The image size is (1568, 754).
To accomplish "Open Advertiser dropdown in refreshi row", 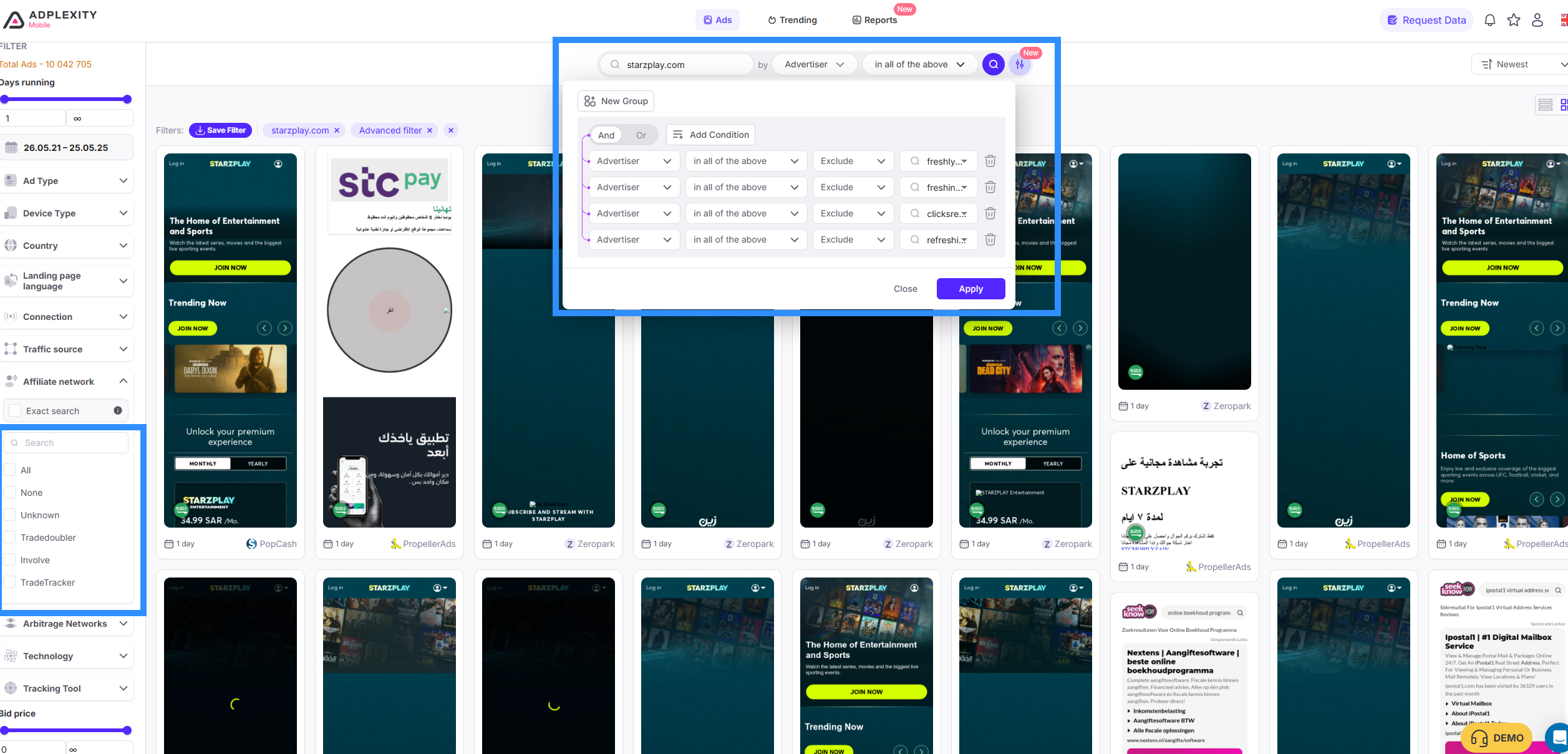I will pos(634,239).
